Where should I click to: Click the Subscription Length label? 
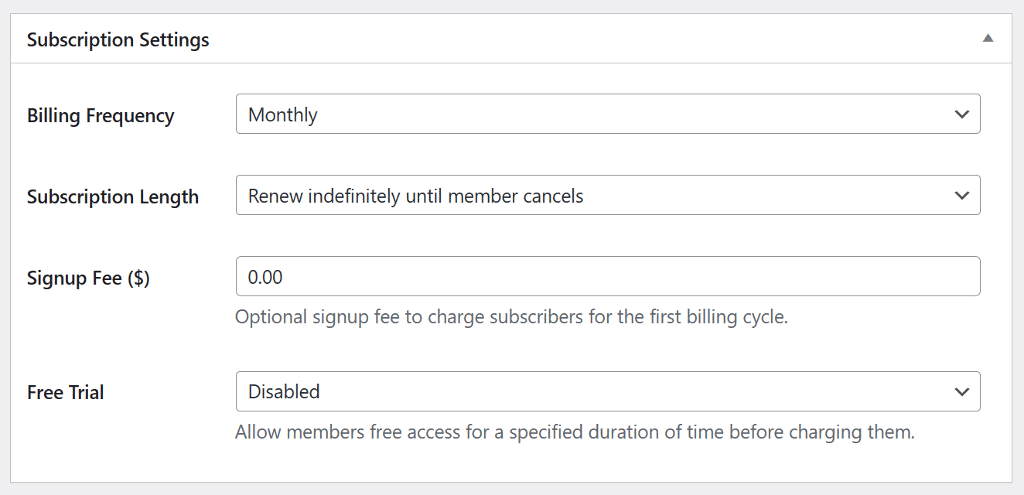112,197
